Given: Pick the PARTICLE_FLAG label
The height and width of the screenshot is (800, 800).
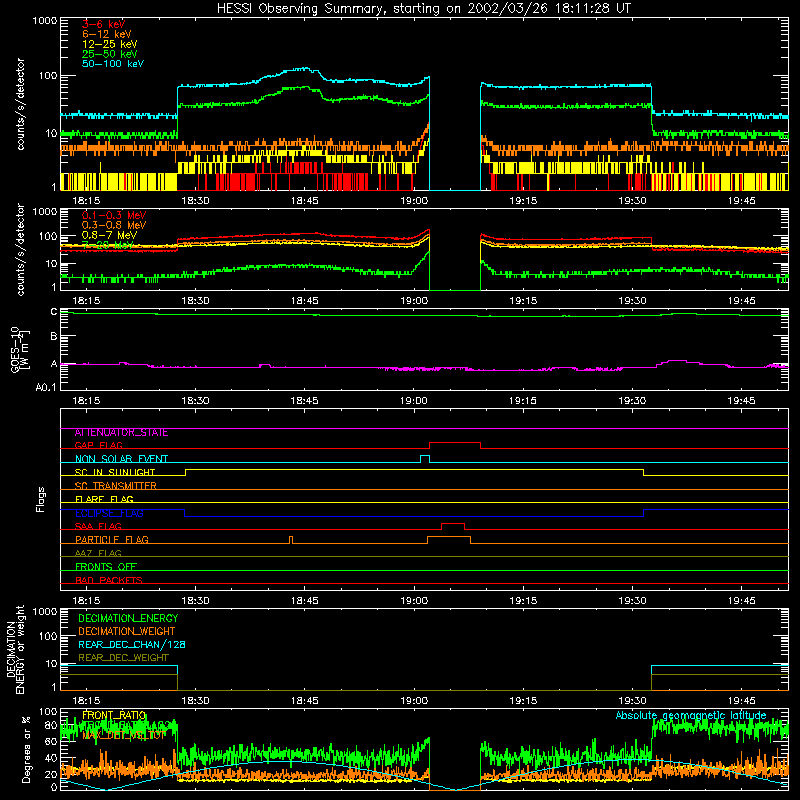Looking at the screenshot, I should point(112,540).
